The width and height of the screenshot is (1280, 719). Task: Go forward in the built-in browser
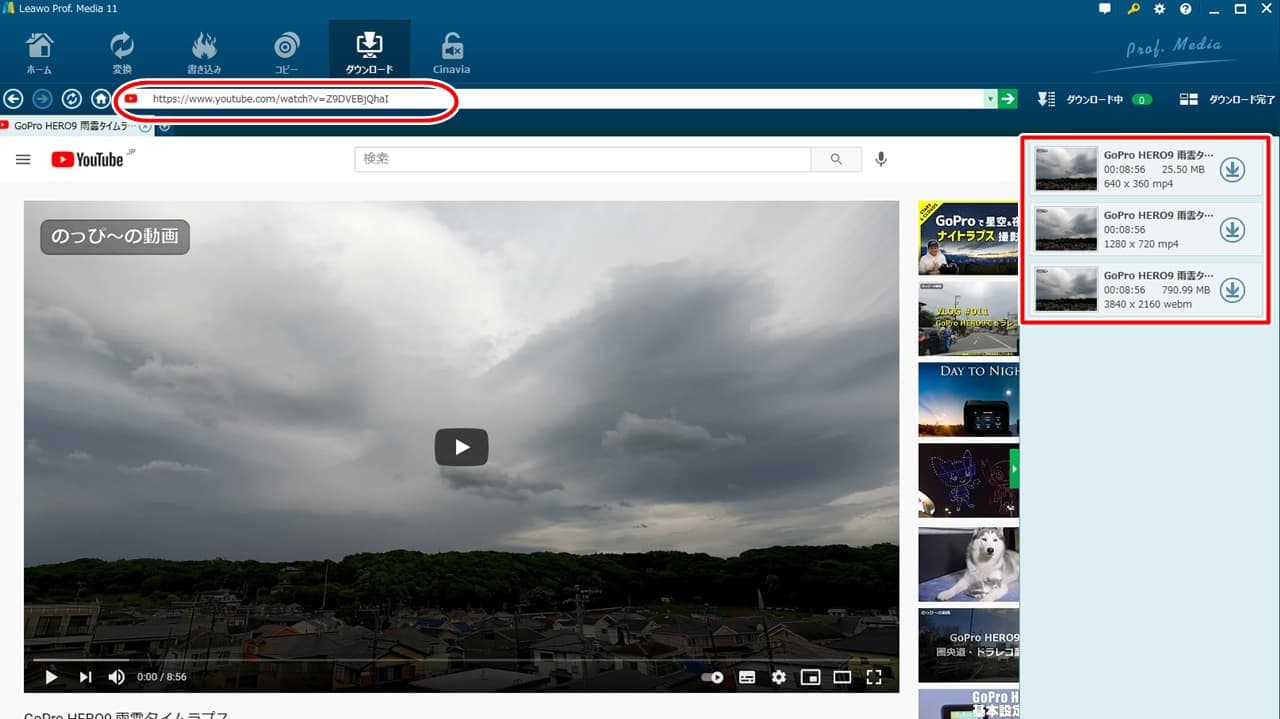(x=42, y=99)
